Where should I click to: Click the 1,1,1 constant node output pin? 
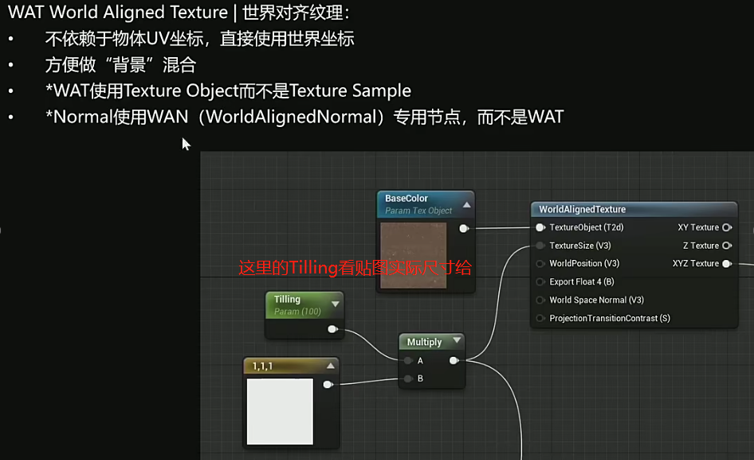tap(328, 384)
